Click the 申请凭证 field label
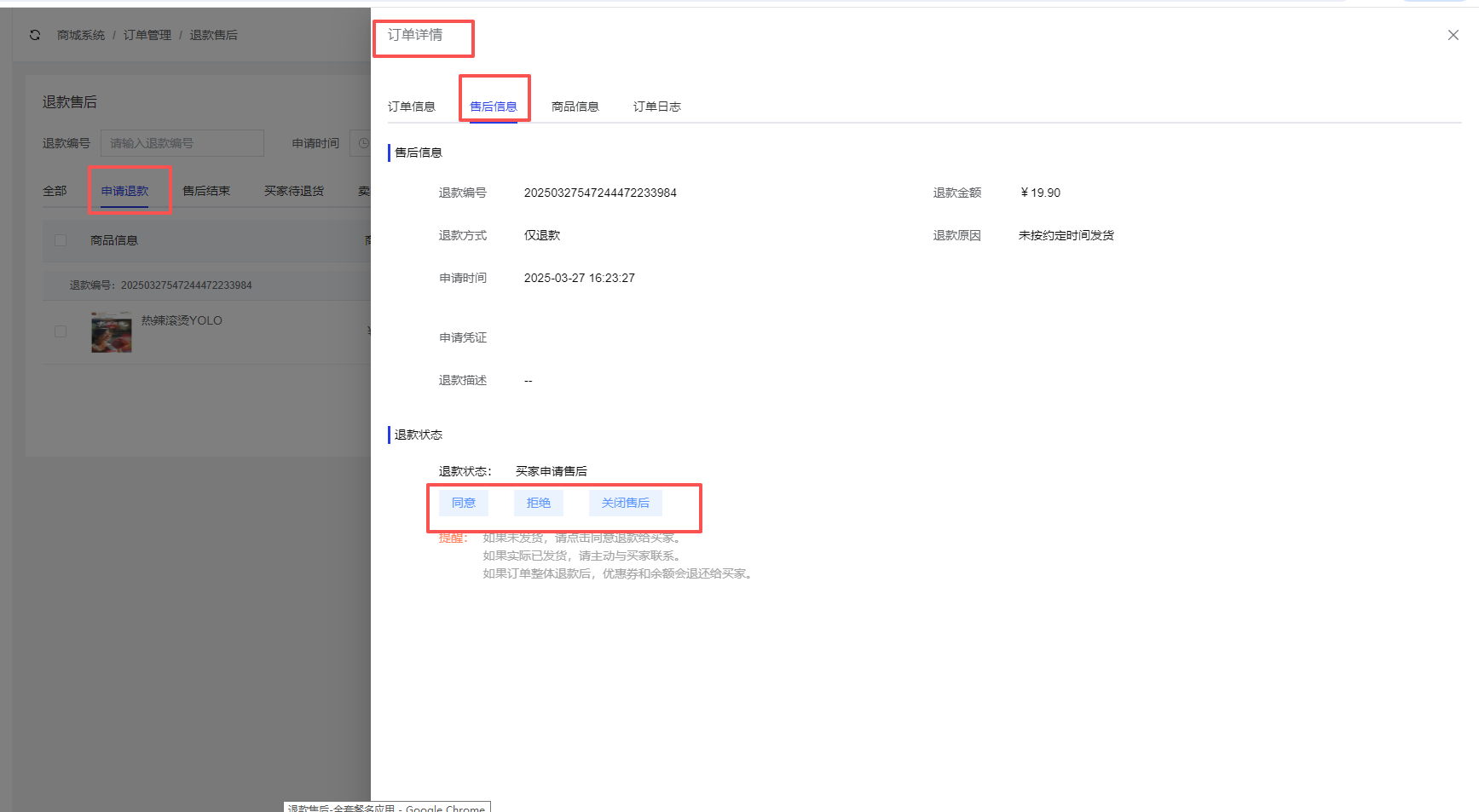The width and height of the screenshot is (1479, 812). pos(463,337)
